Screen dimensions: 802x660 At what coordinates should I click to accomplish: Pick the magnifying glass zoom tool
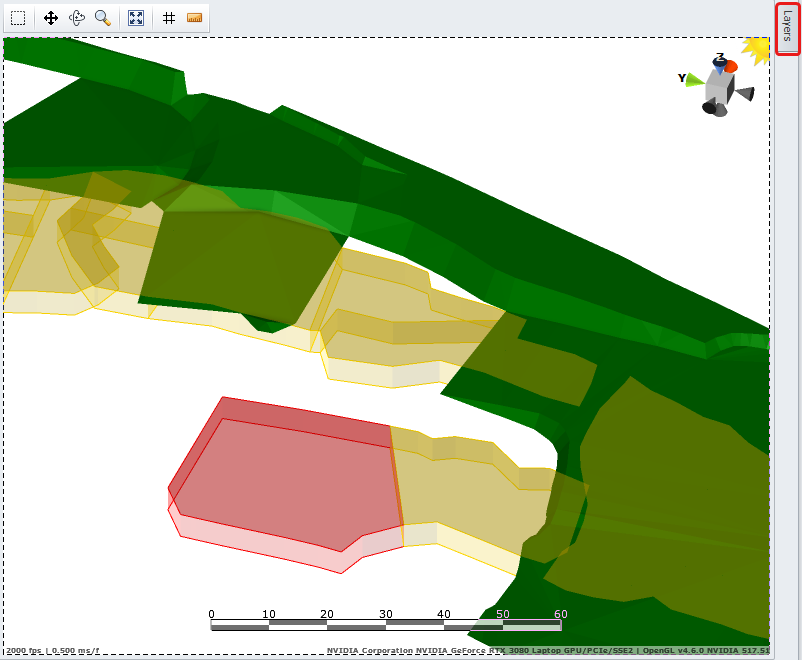point(103,18)
